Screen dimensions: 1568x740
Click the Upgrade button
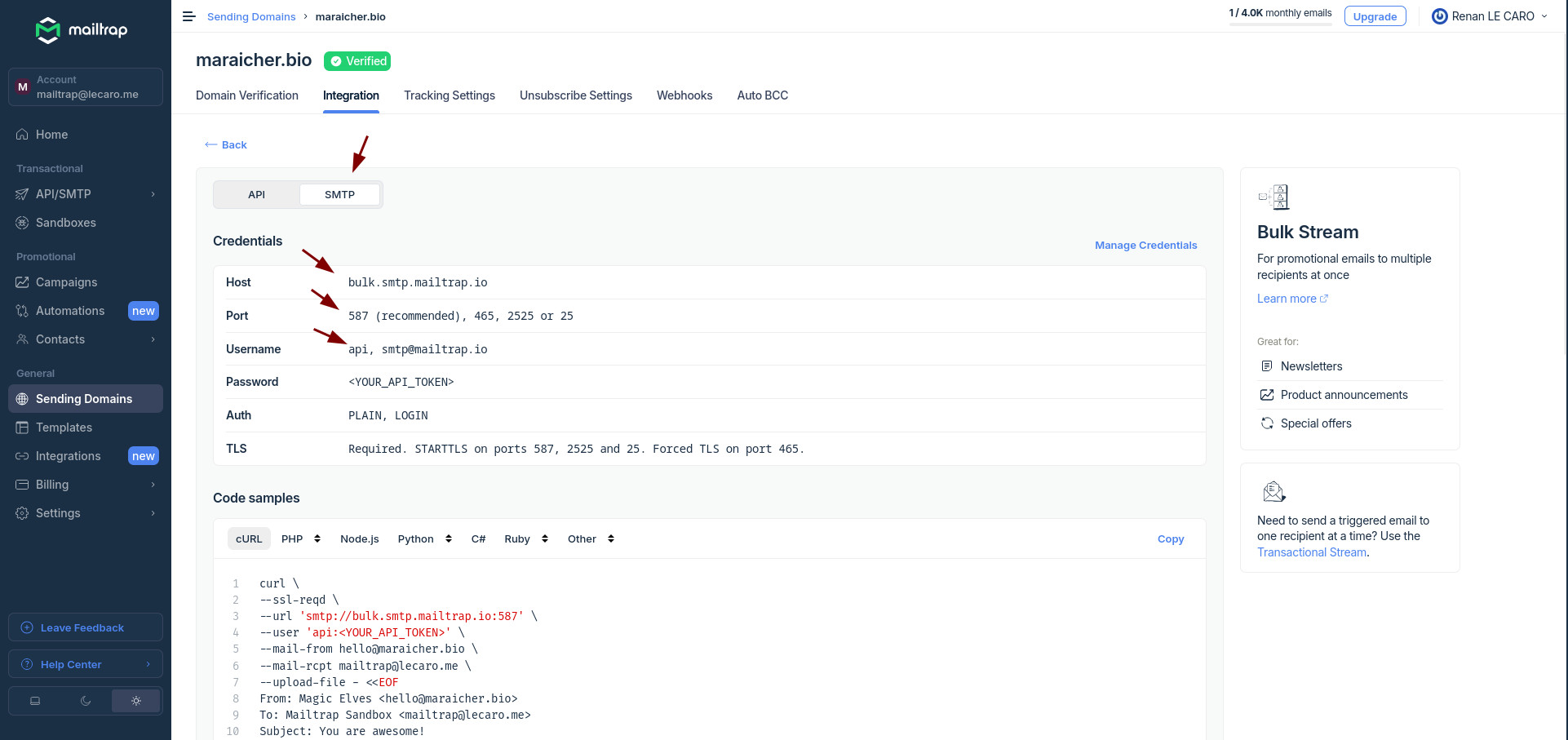coord(1375,16)
